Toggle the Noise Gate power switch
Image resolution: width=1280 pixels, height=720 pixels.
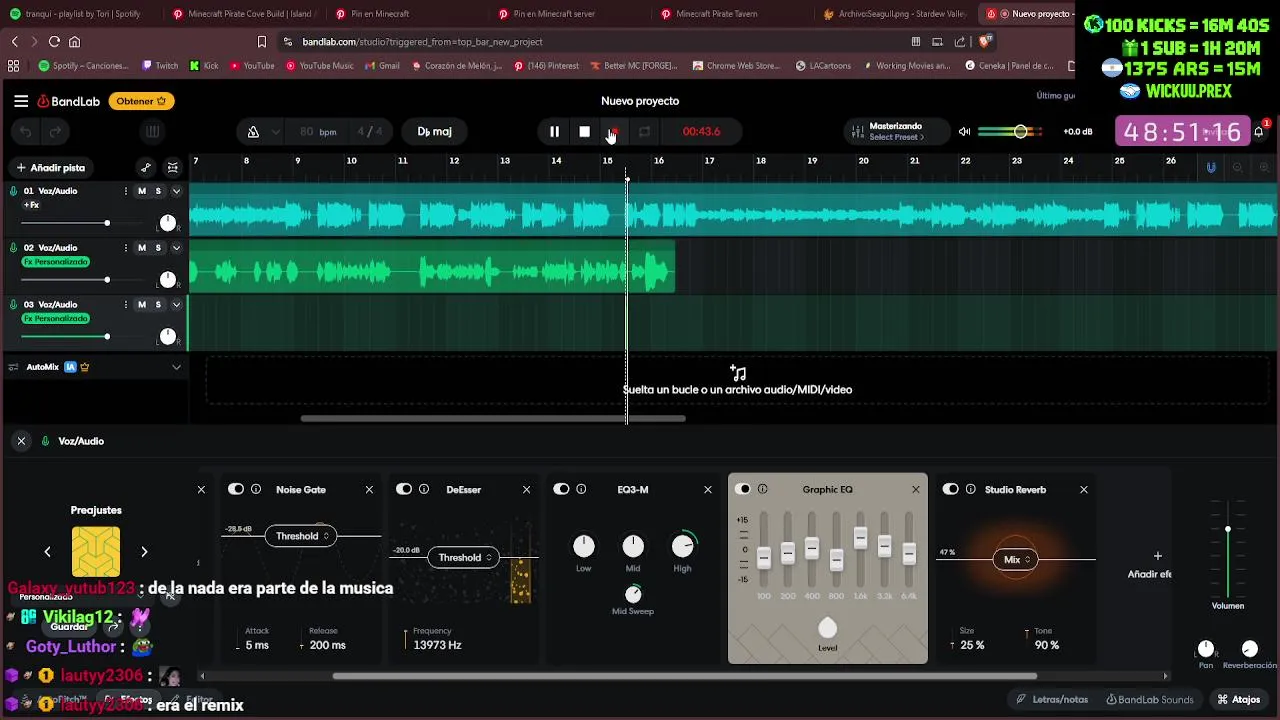click(236, 489)
